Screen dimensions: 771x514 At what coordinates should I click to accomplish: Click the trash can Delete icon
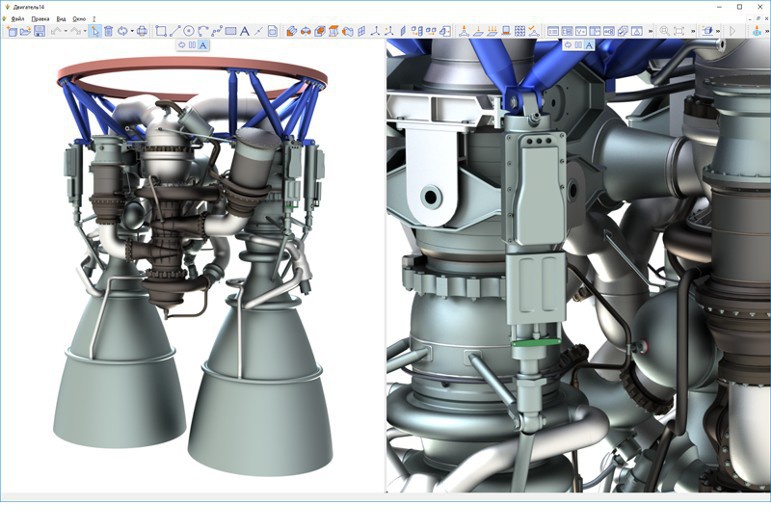108,32
